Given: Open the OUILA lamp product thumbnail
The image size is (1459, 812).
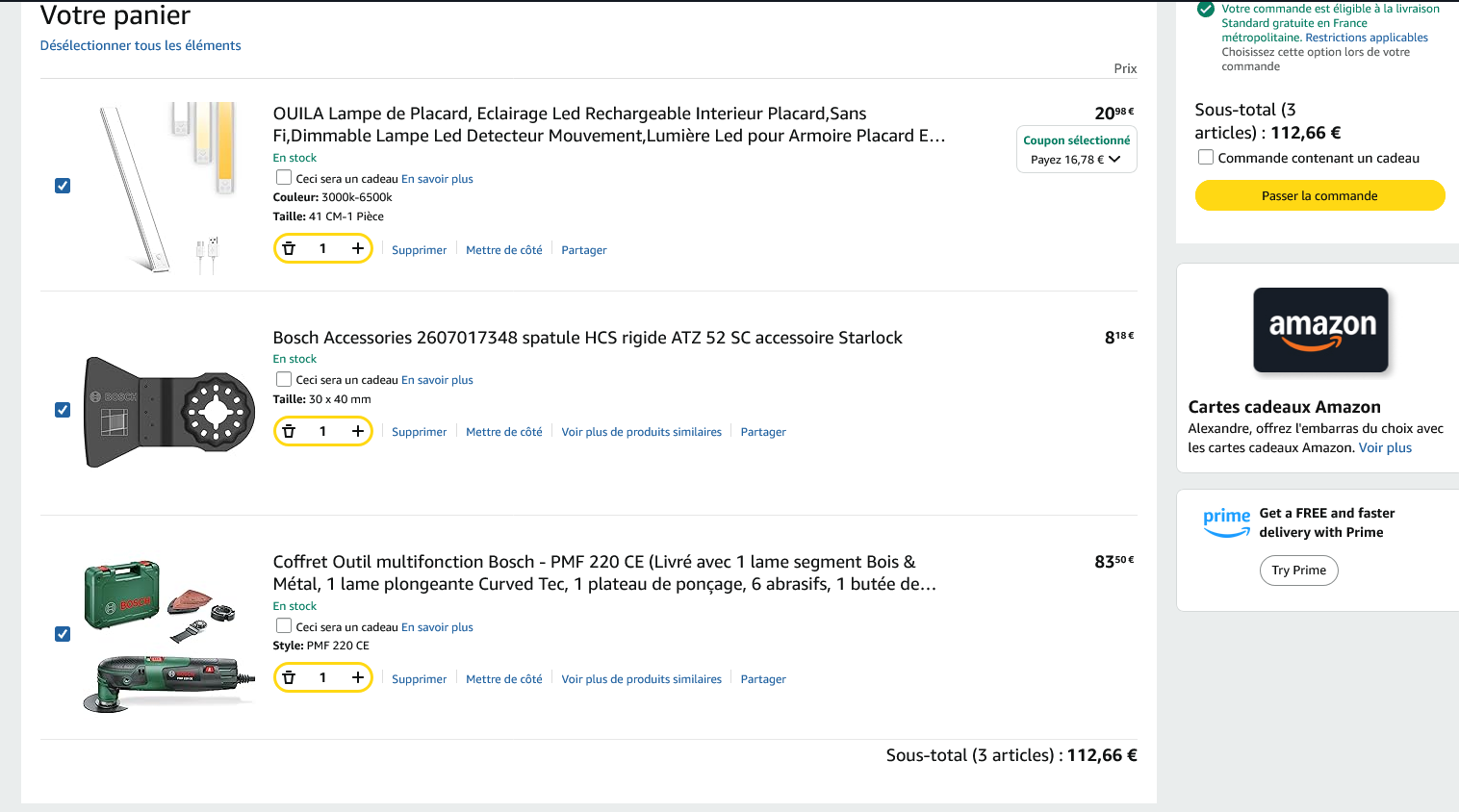Looking at the screenshot, I should 167,187.
